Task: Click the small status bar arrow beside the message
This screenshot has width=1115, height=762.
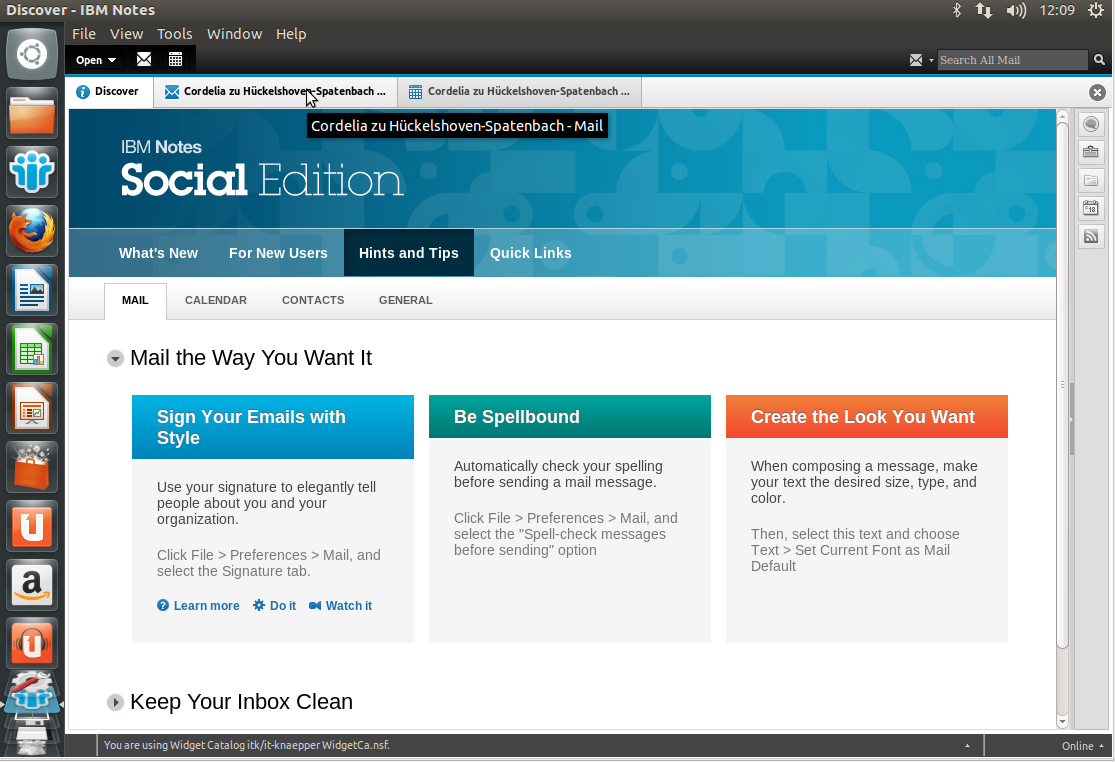Action: click(967, 746)
